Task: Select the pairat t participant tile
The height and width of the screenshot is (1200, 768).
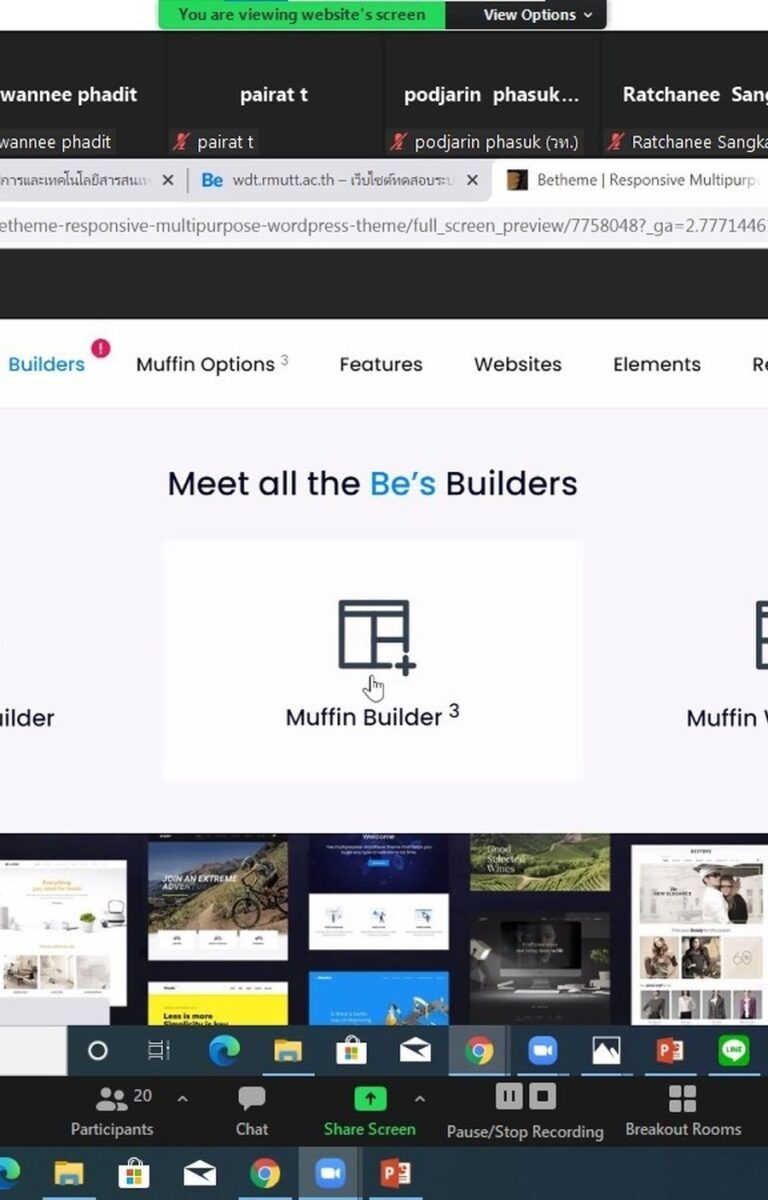Action: point(274,94)
